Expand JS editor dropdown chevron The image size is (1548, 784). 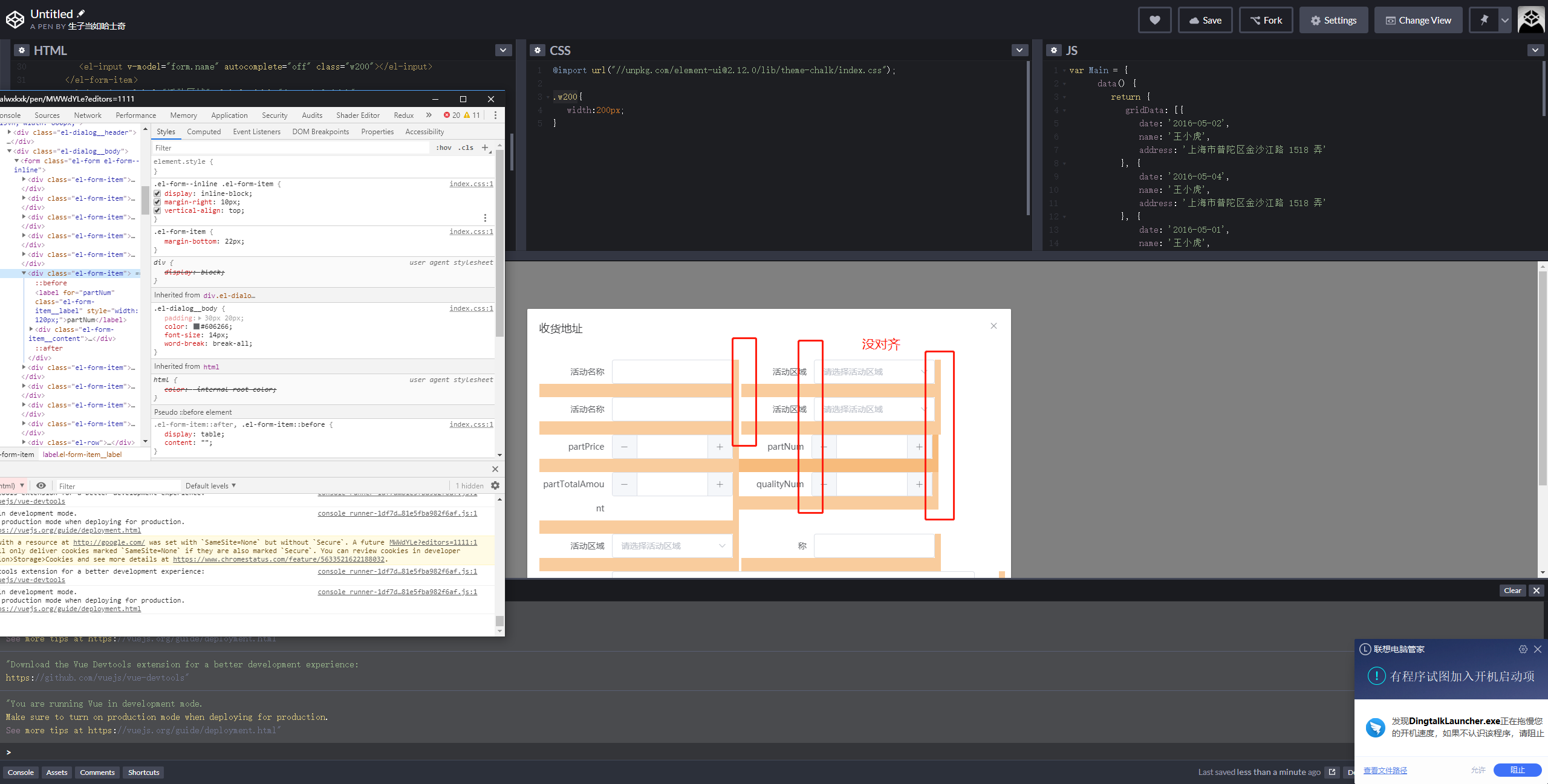click(x=1535, y=50)
